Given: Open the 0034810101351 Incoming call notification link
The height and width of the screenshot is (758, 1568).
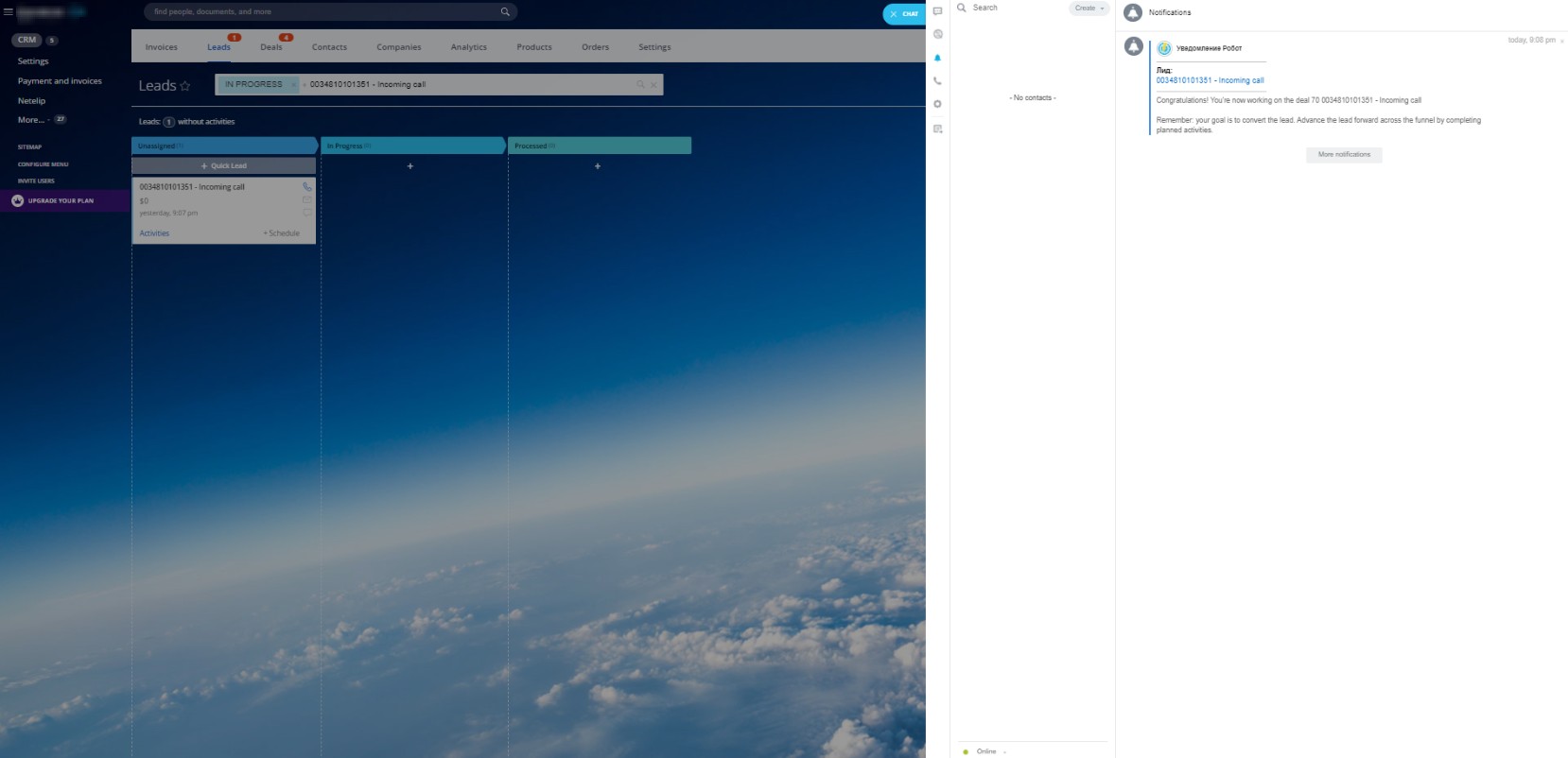Looking at the screenshot, I should 1210,80.
